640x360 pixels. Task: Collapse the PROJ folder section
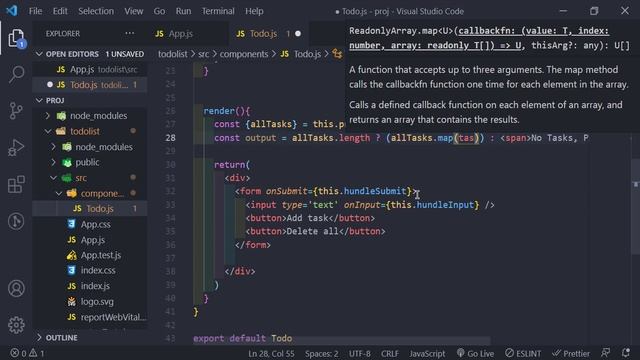[90, 100]
